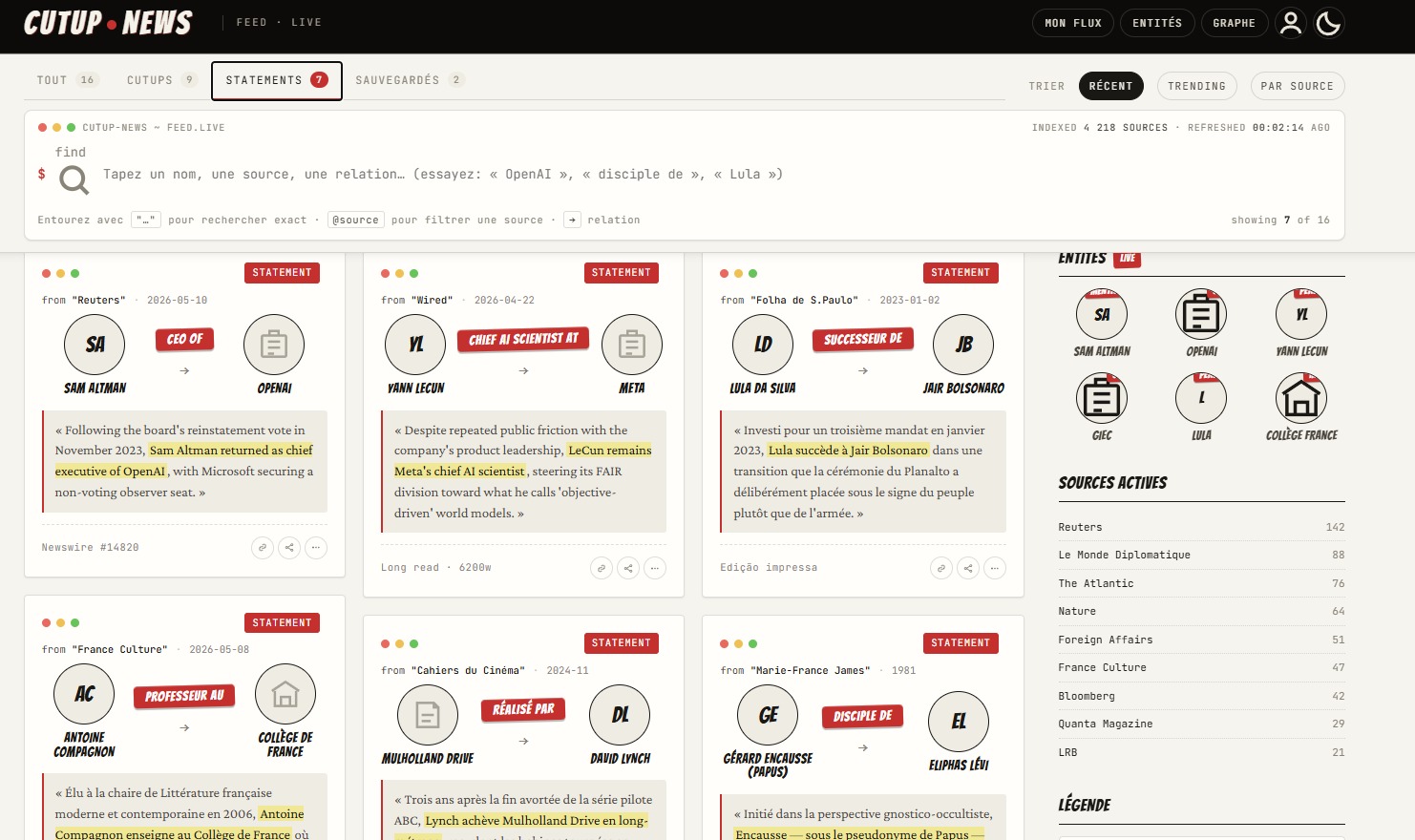This screenshot has height=840, width=1415.
Task: Click the 'Réalisé par' relation tag
Action: tap(523, 709)
